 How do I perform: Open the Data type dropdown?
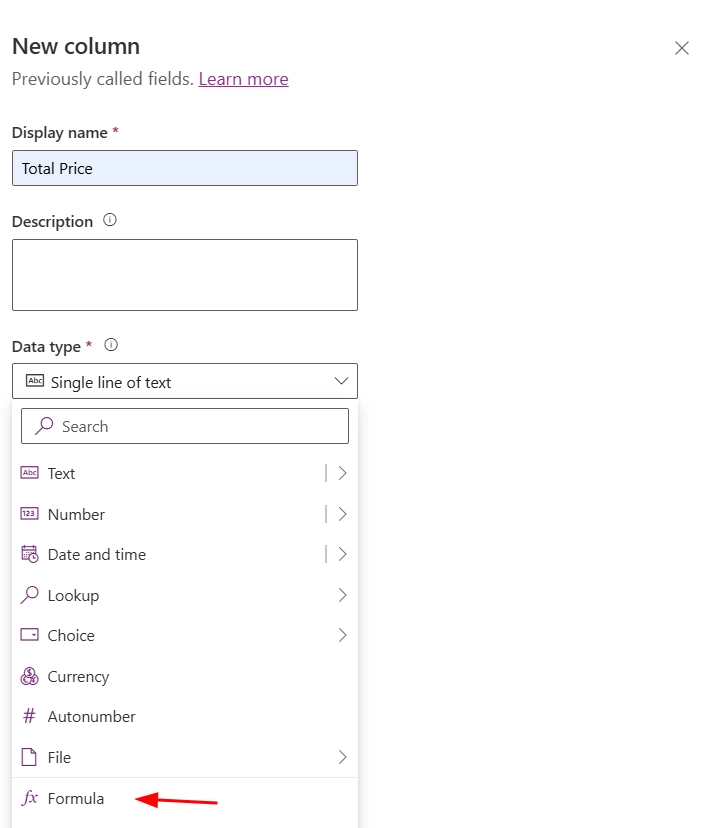[184, 381]
